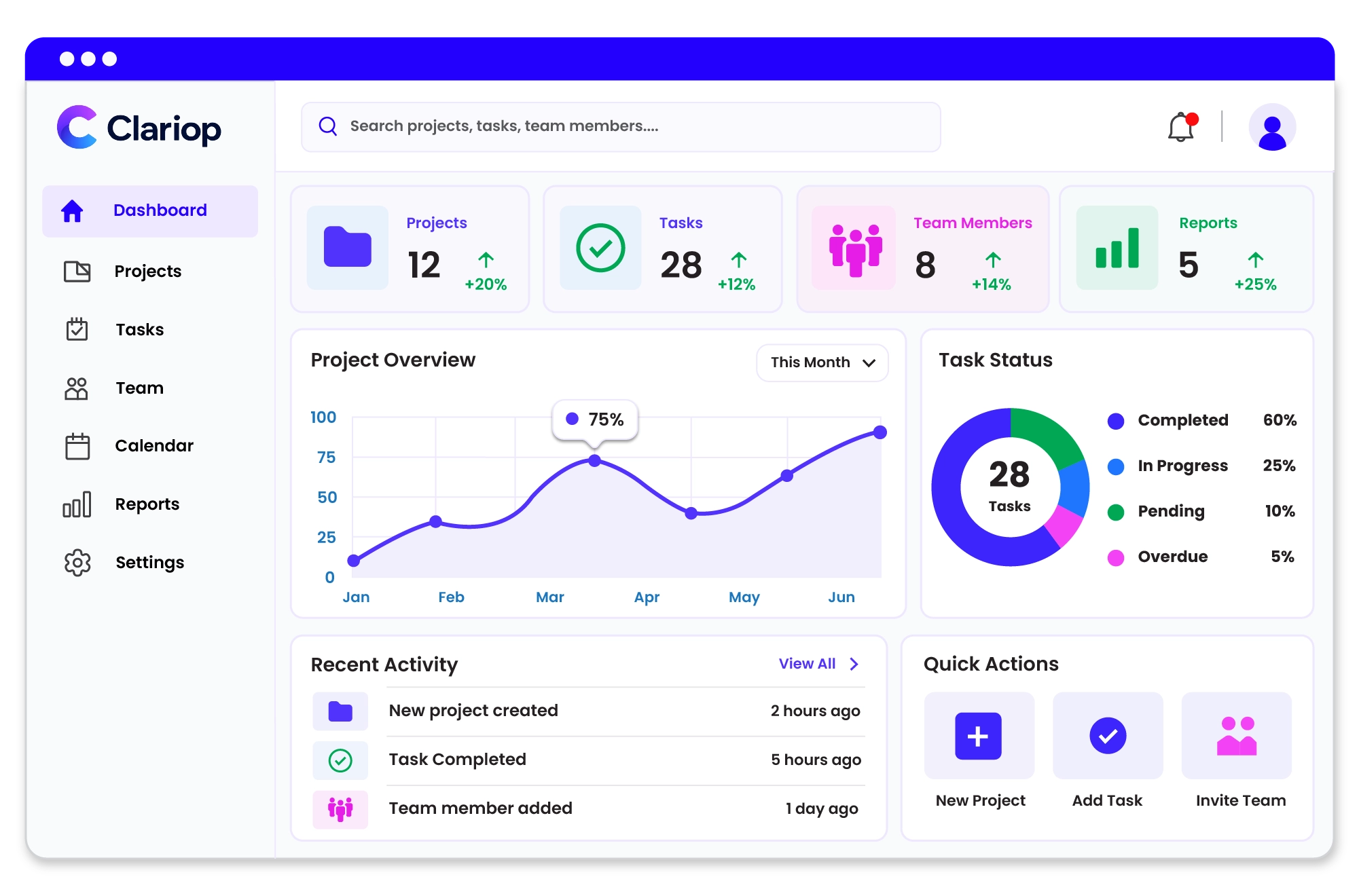Click the '1 day ago' timestamp
This screenshot has width=1359, height=896.
point(822,809)
